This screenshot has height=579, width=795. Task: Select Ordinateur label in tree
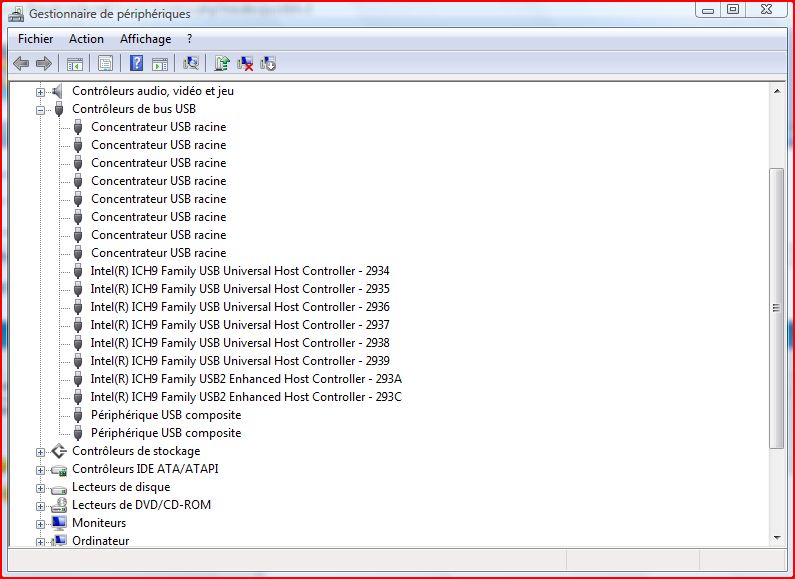coord(101,541)
